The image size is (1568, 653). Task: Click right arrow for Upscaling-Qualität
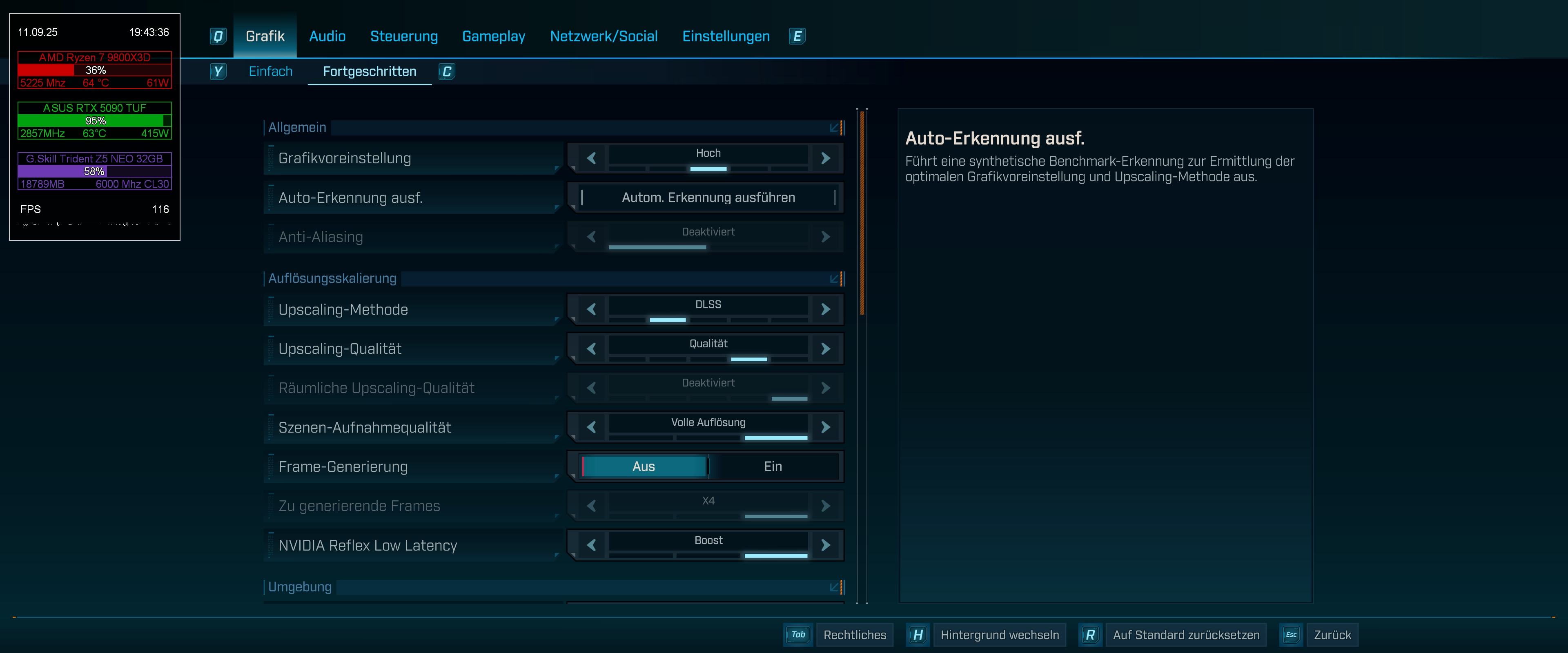(825, 349)
